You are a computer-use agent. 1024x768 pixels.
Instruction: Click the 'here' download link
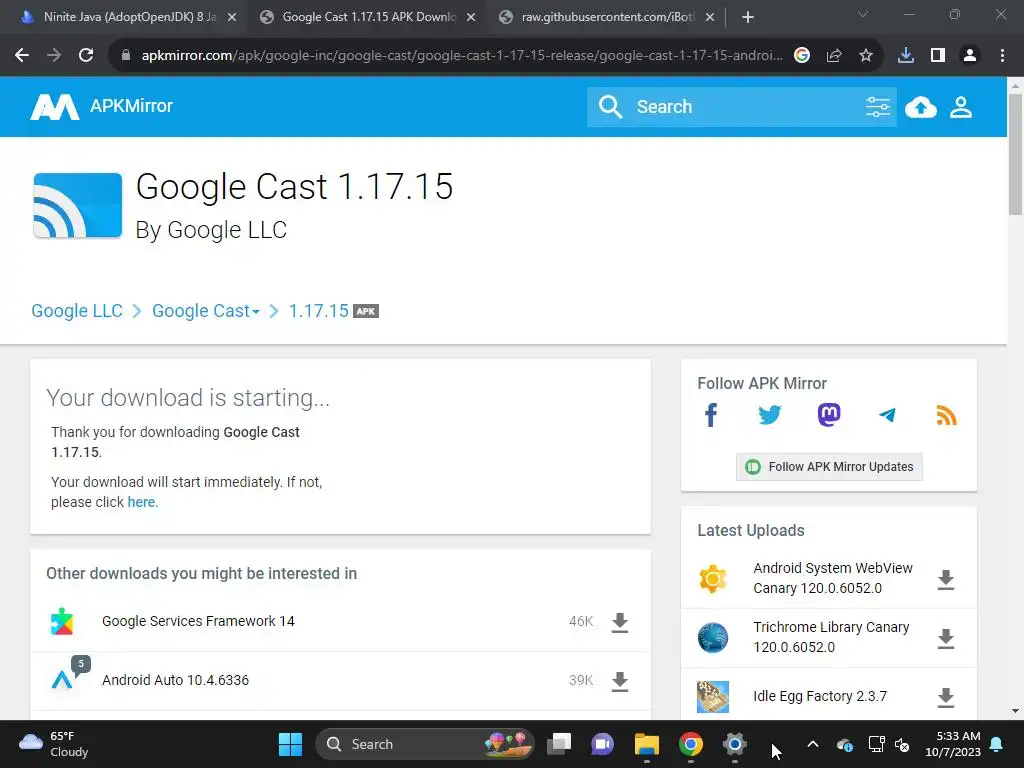pyautogui.click(x=142, y=502)
